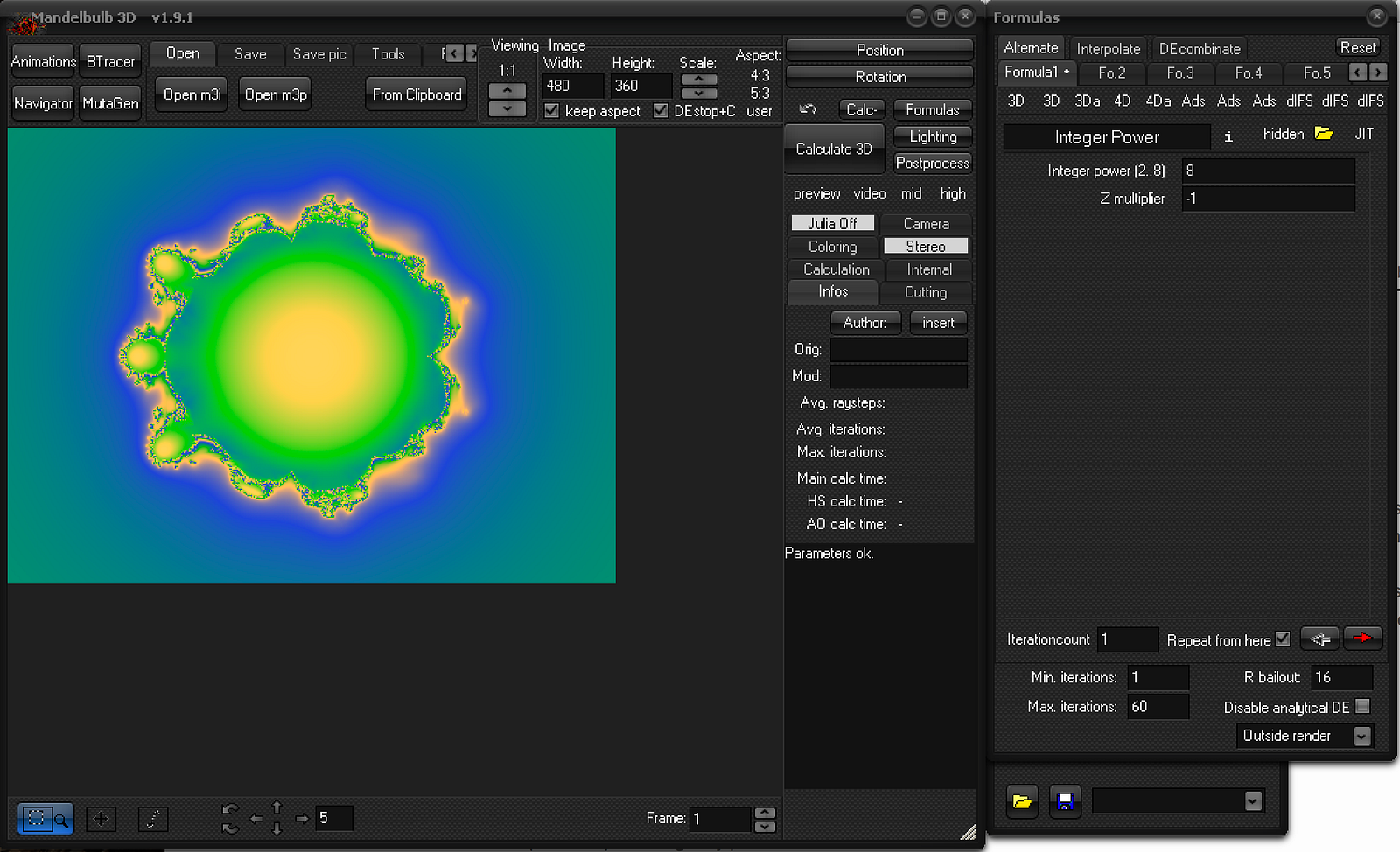Expand the Outside render dropdown

(x=1361, y=736)
